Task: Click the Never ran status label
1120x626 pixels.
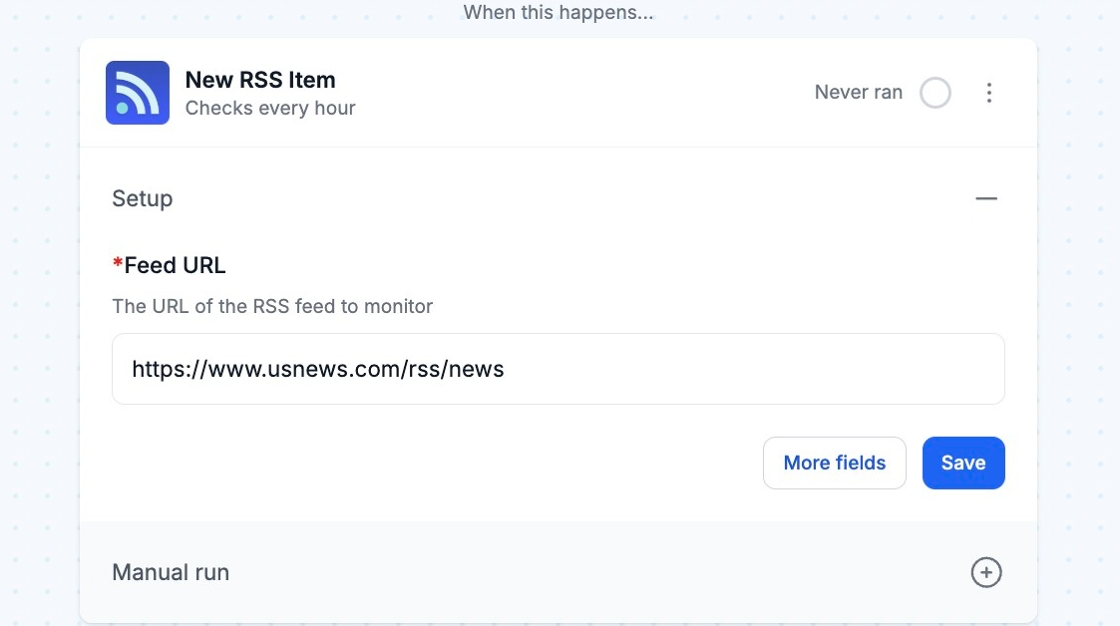Action: pyautogui.click(x=858, y=92)
